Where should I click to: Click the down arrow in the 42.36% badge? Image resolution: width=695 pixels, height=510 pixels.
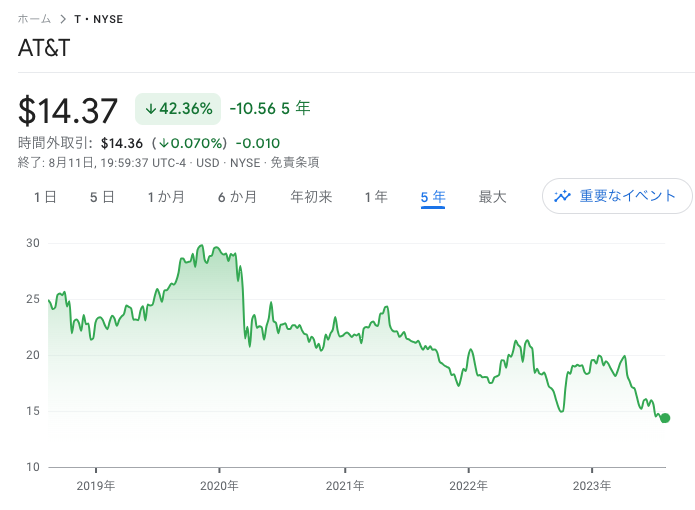[151, 109]
